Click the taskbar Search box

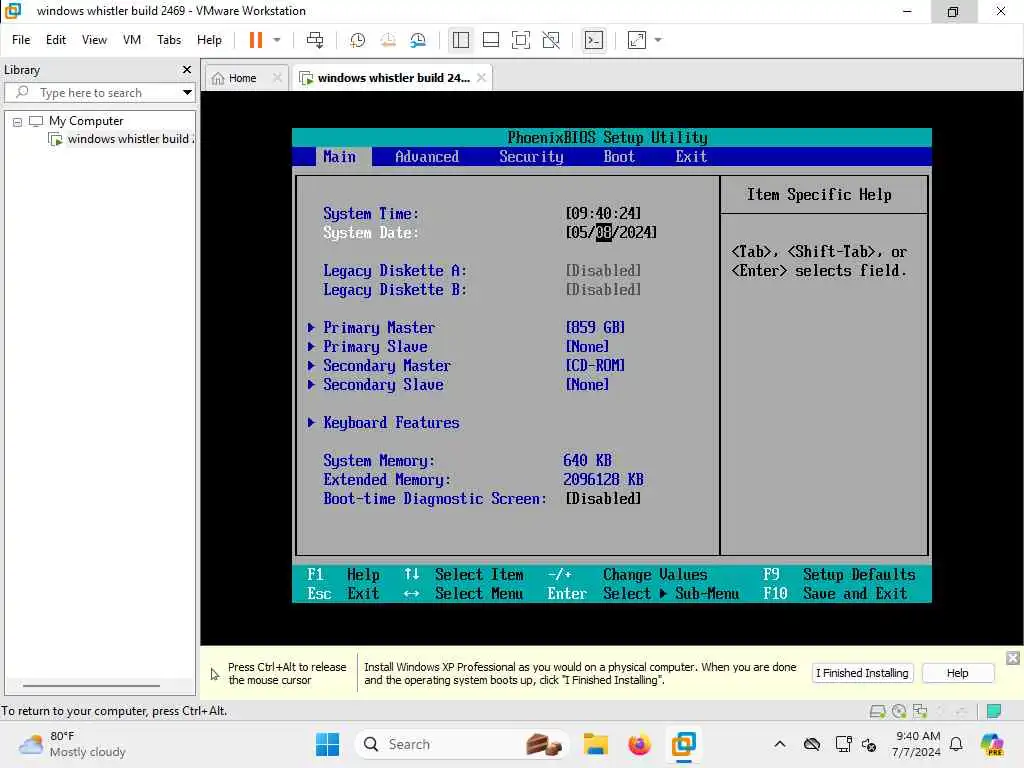point(461,744)
